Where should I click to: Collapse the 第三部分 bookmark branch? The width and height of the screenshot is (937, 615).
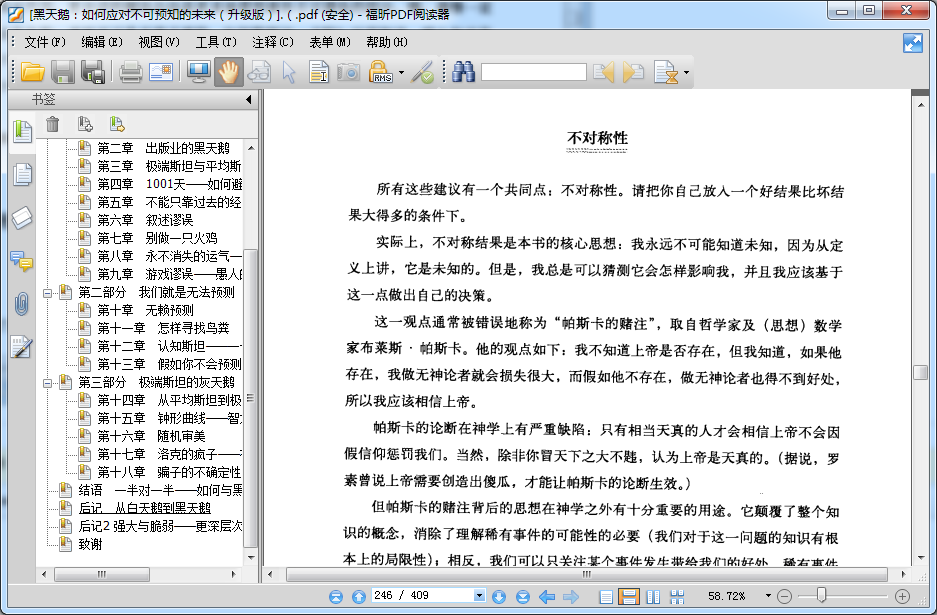(x=47, y=383)
